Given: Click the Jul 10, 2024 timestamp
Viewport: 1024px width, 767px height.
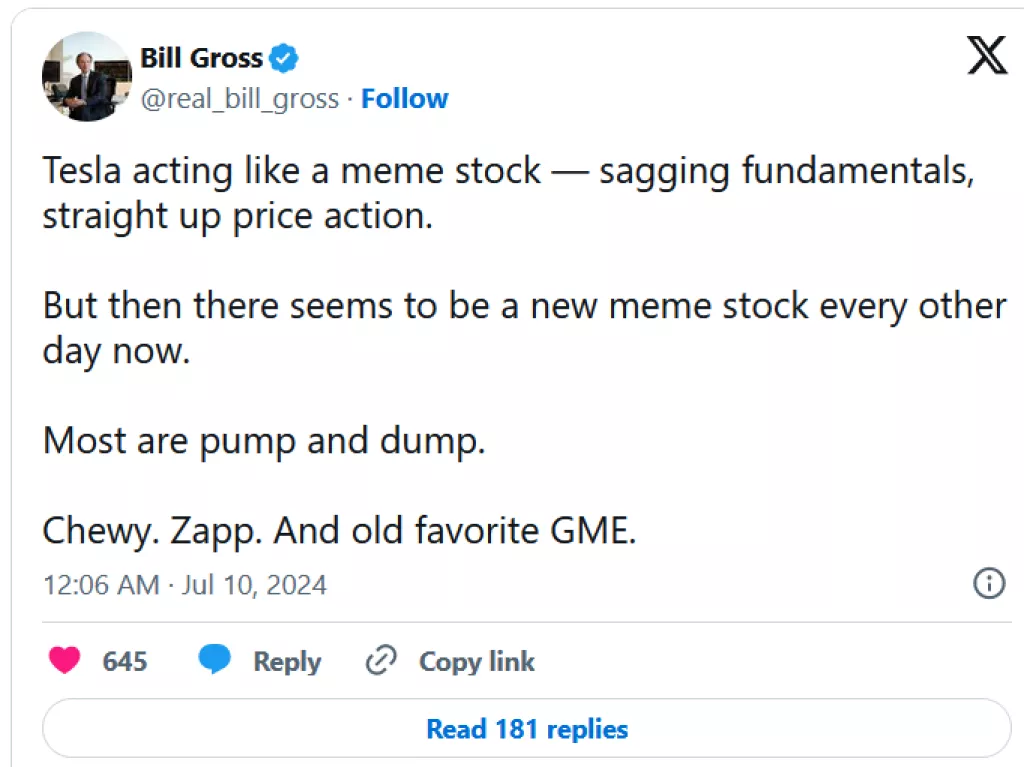Looking at the screenshot, I should [x=253, y=585].
